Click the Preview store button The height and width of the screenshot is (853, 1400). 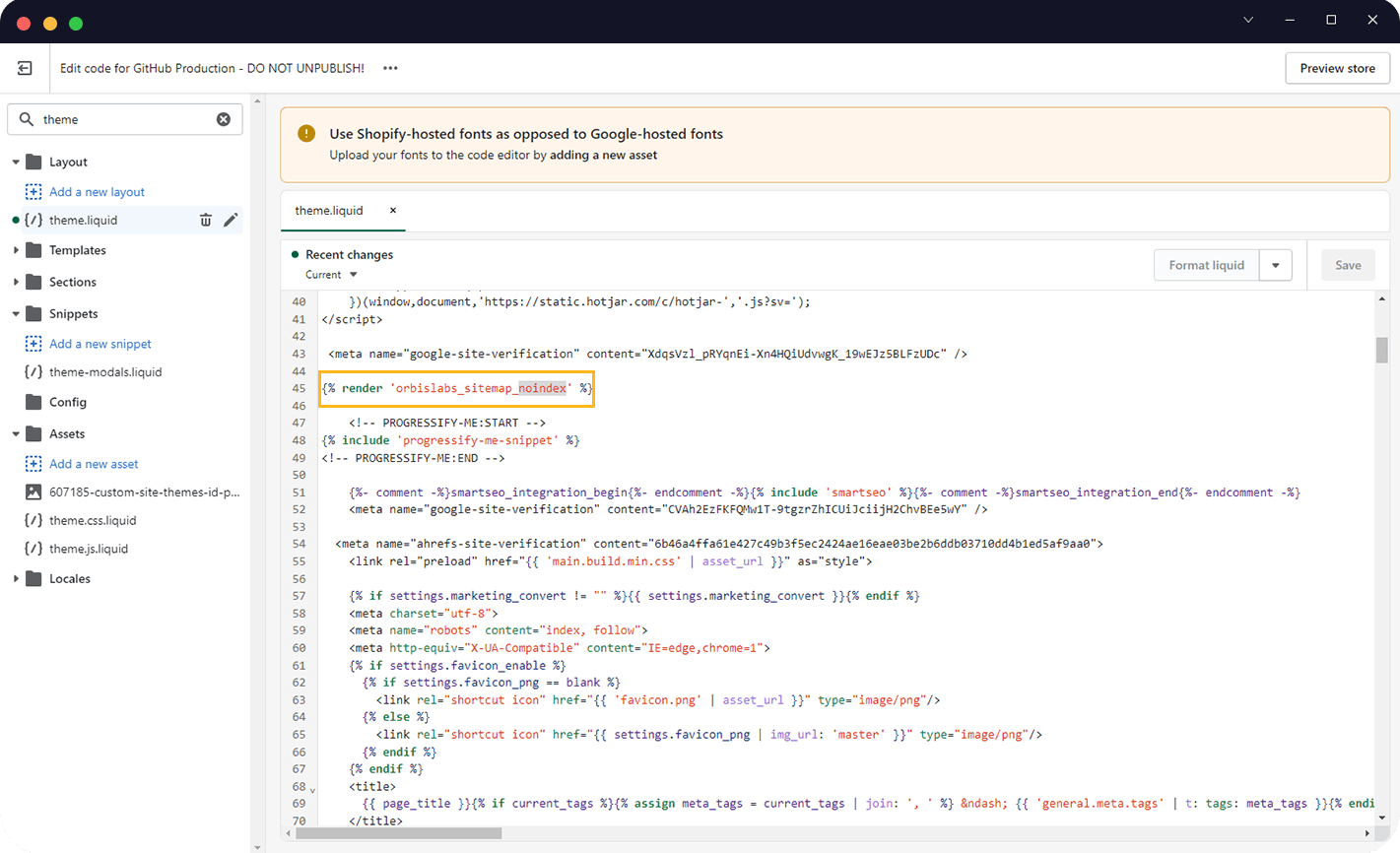click(x=1337, y=68)
